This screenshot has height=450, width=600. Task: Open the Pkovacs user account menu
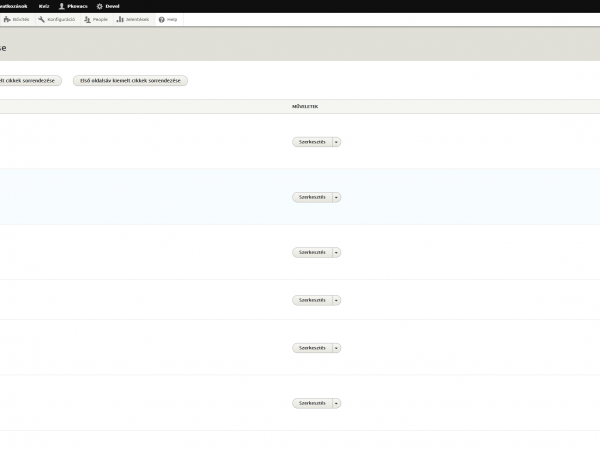[x=73, y=6]
